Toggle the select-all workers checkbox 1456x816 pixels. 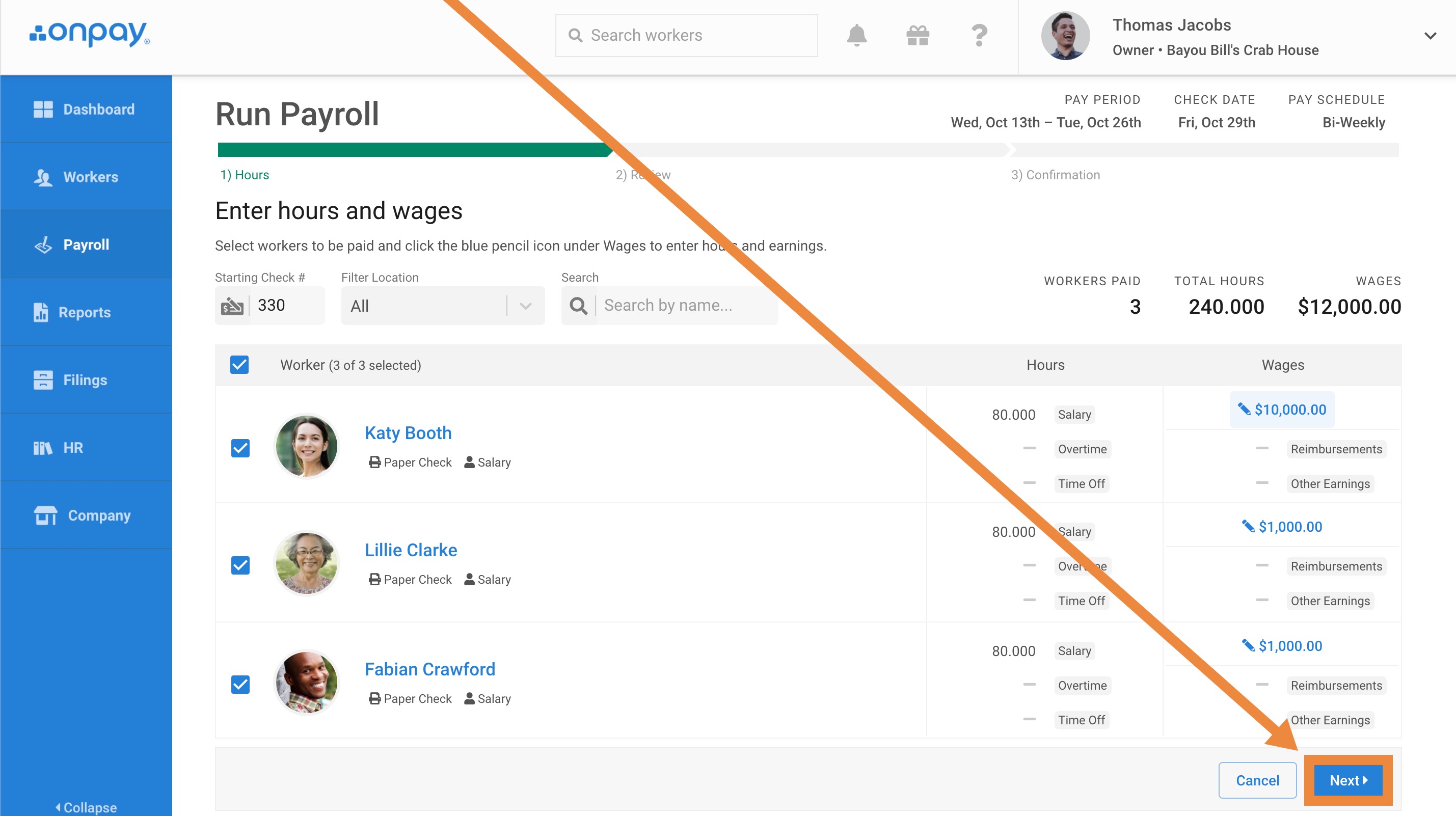[239, 365]
